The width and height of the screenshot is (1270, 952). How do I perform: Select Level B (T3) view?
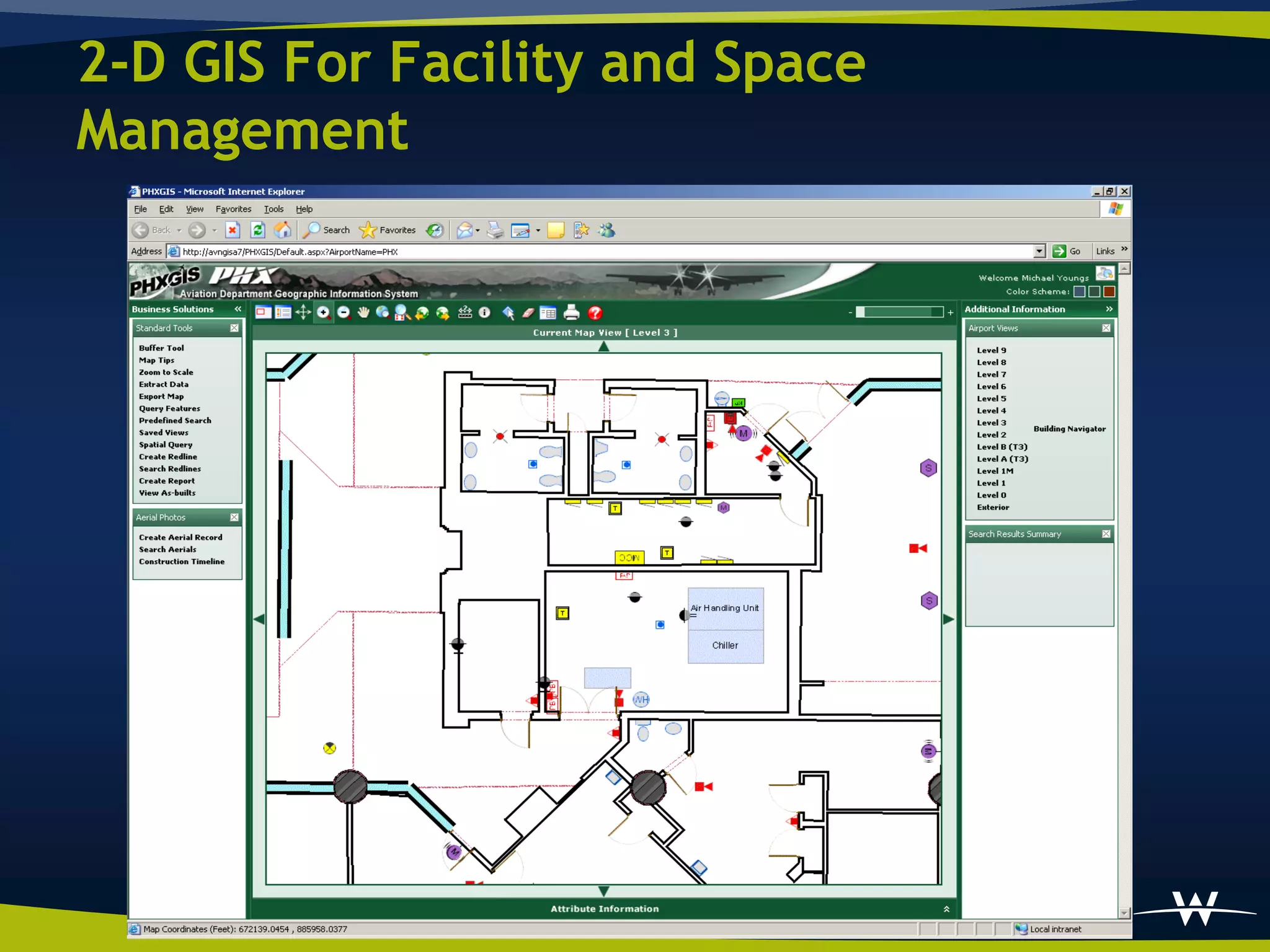coord(1002,447)
